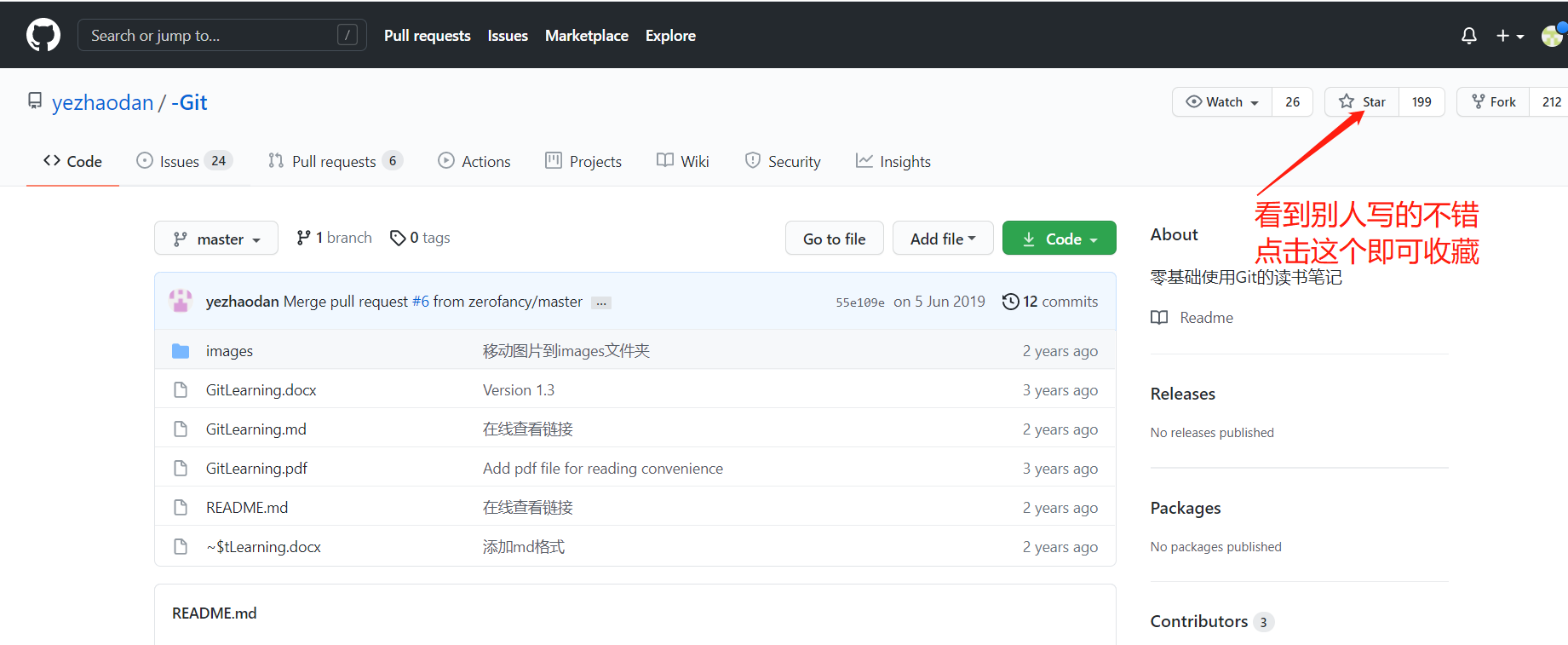Image resolution: width=1568 pixels, height=645 pixels.
Task: Open GitHub home via Octocat logo
Action: pyautogui.click(x=43, y=35)
